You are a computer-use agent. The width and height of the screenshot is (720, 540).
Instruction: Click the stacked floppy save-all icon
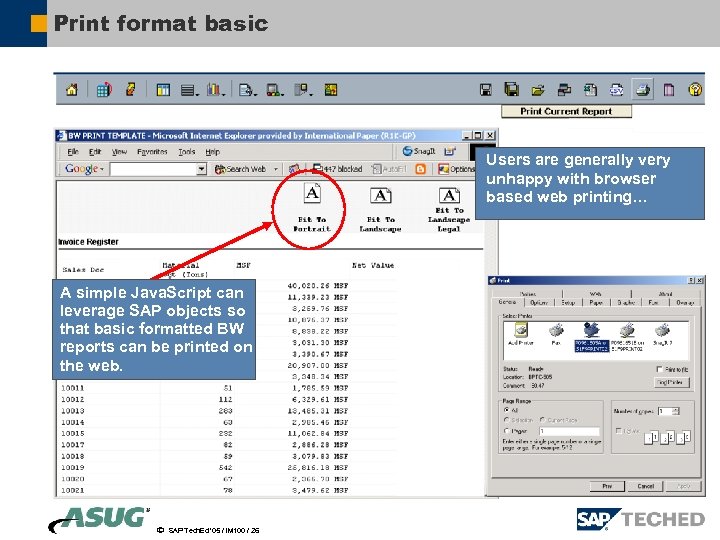coord(512,89)
